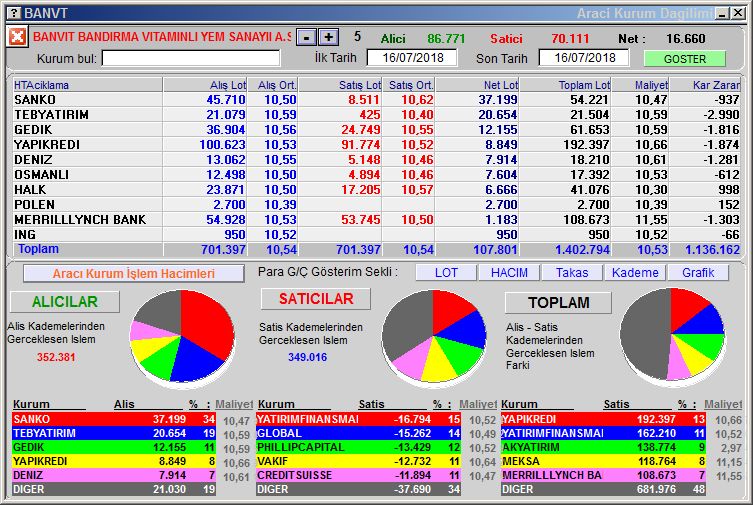Open Aracı Kurum İşlem Hacimleri
753x505 pixels.
(134, 274)
